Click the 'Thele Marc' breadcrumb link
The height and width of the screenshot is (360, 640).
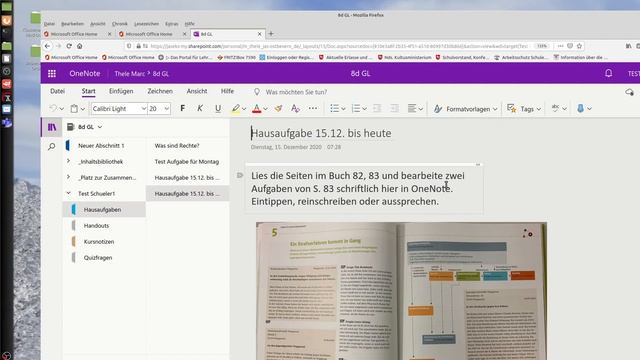pyautogui.click(x=129, y=74)
